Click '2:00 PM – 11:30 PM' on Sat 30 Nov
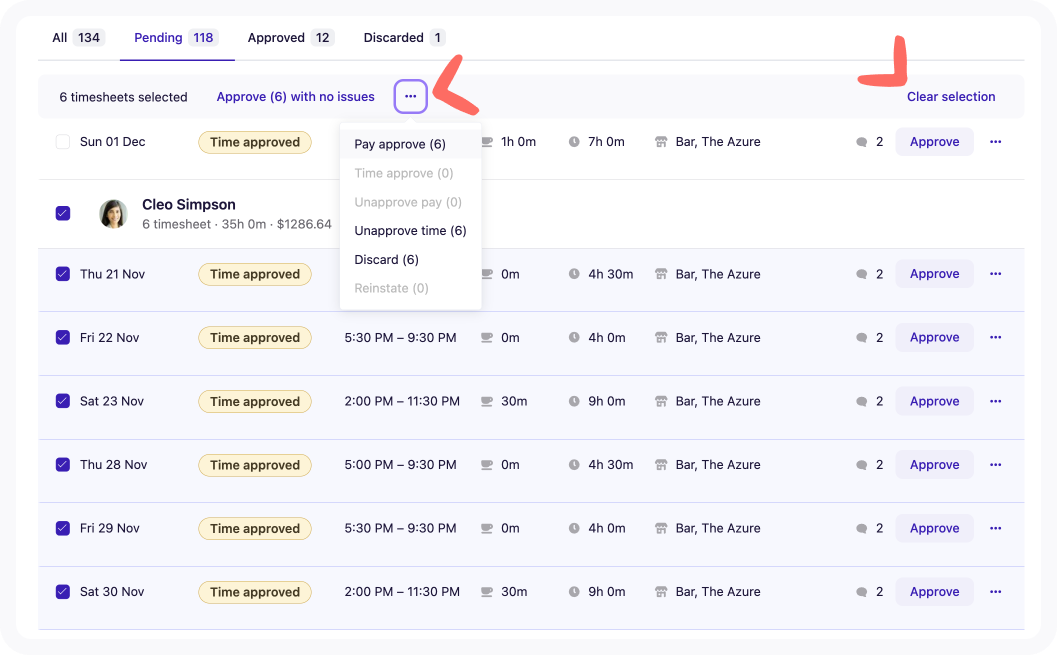1057x655 pixels. click(x=402, y=592)
